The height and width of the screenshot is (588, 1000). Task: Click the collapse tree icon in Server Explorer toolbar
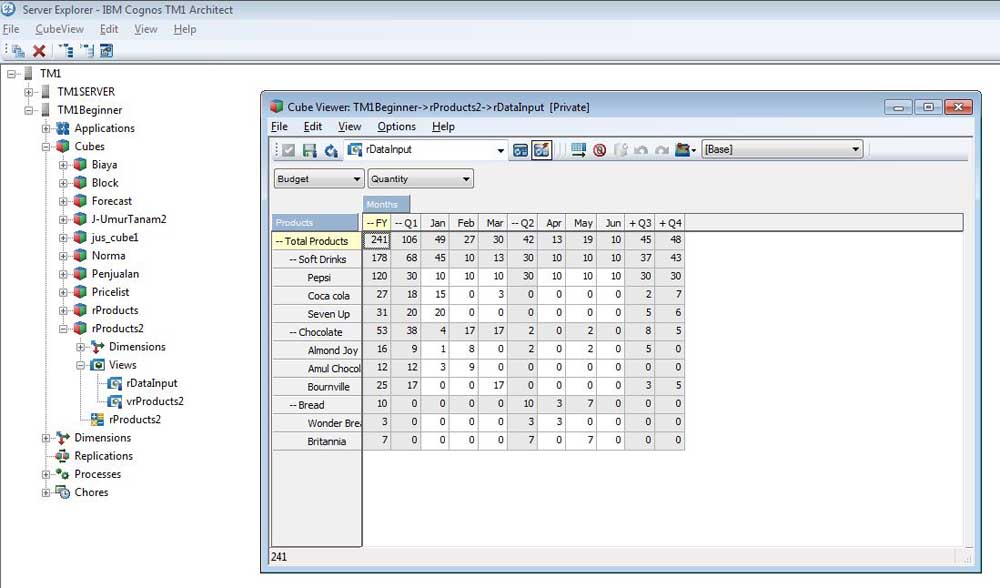(87, 51)
